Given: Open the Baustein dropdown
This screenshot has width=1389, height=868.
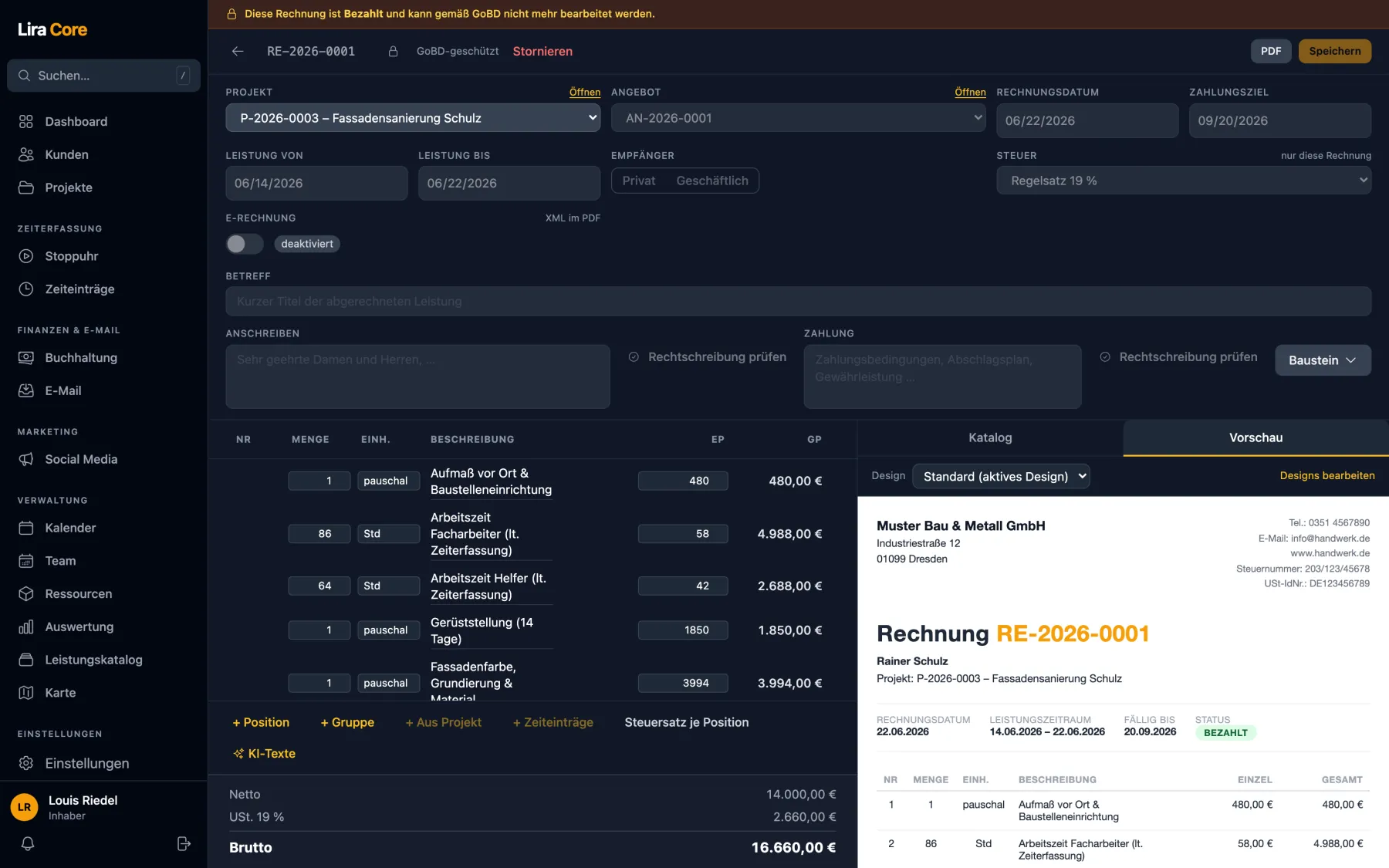Looking at the screenshot, I should [1323, 360].
